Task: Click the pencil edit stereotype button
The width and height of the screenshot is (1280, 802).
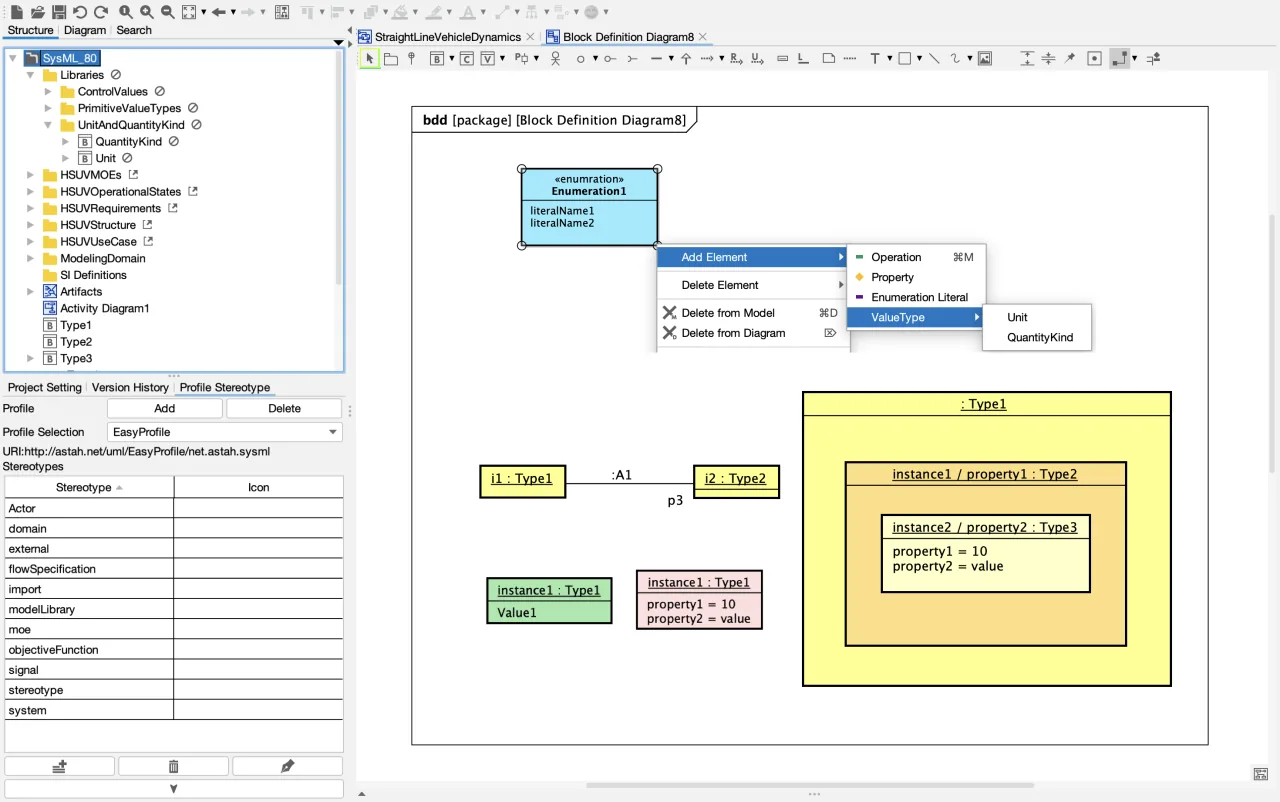Action: (x=287, y=766)
